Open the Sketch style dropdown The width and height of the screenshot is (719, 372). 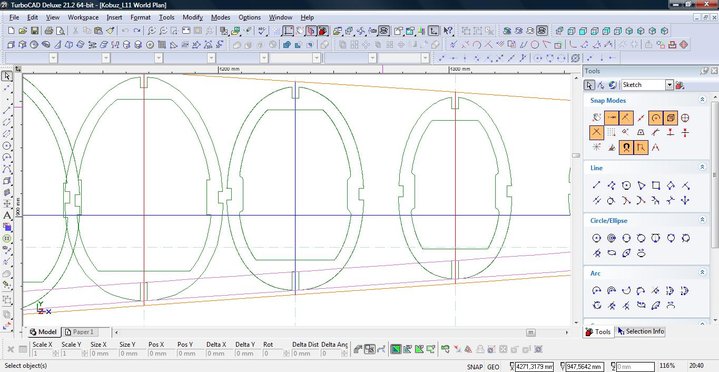pyautogui.click(x=647, y=85)
